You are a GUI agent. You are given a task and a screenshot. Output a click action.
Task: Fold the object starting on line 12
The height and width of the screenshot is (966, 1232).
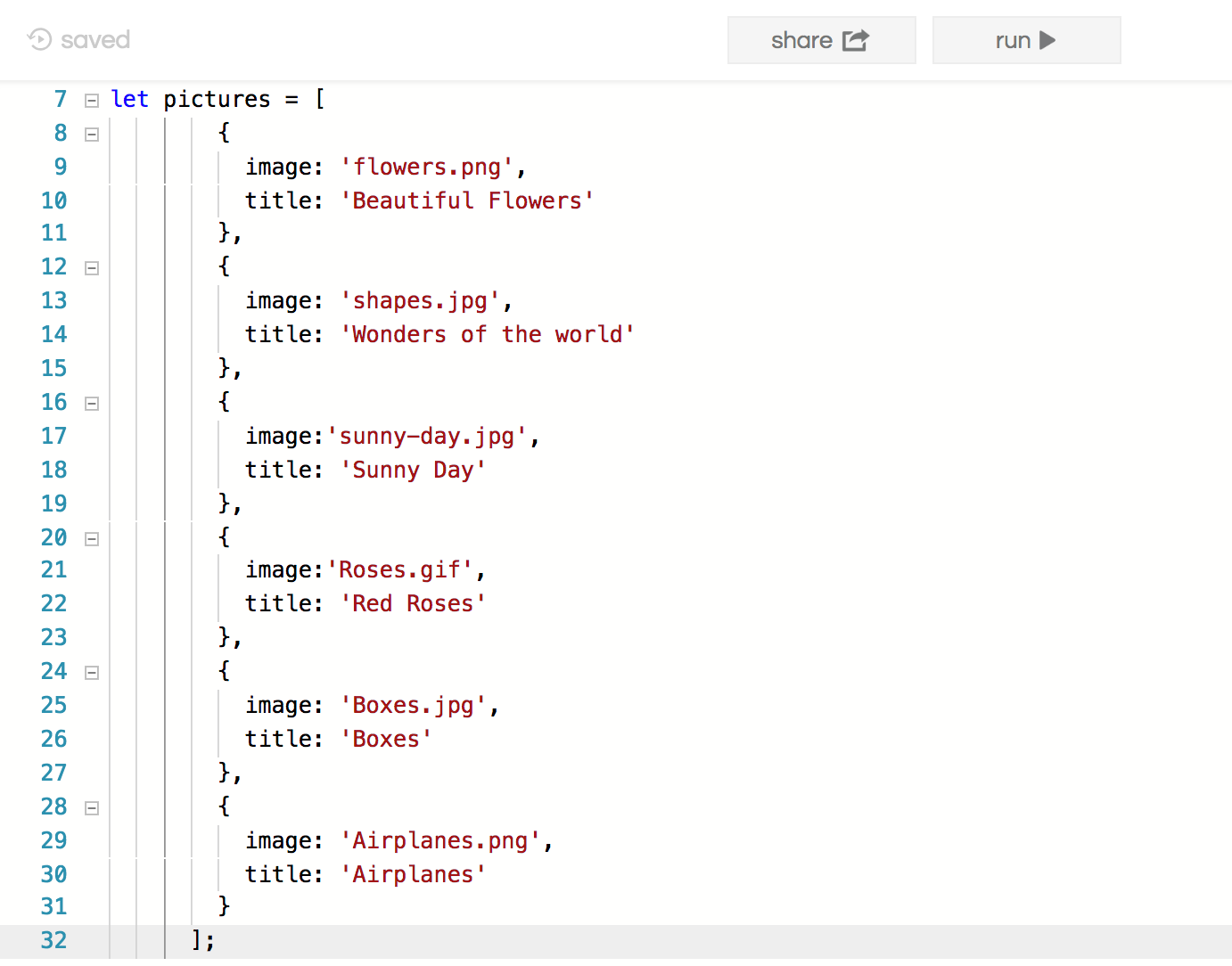(x=91, y=268)
